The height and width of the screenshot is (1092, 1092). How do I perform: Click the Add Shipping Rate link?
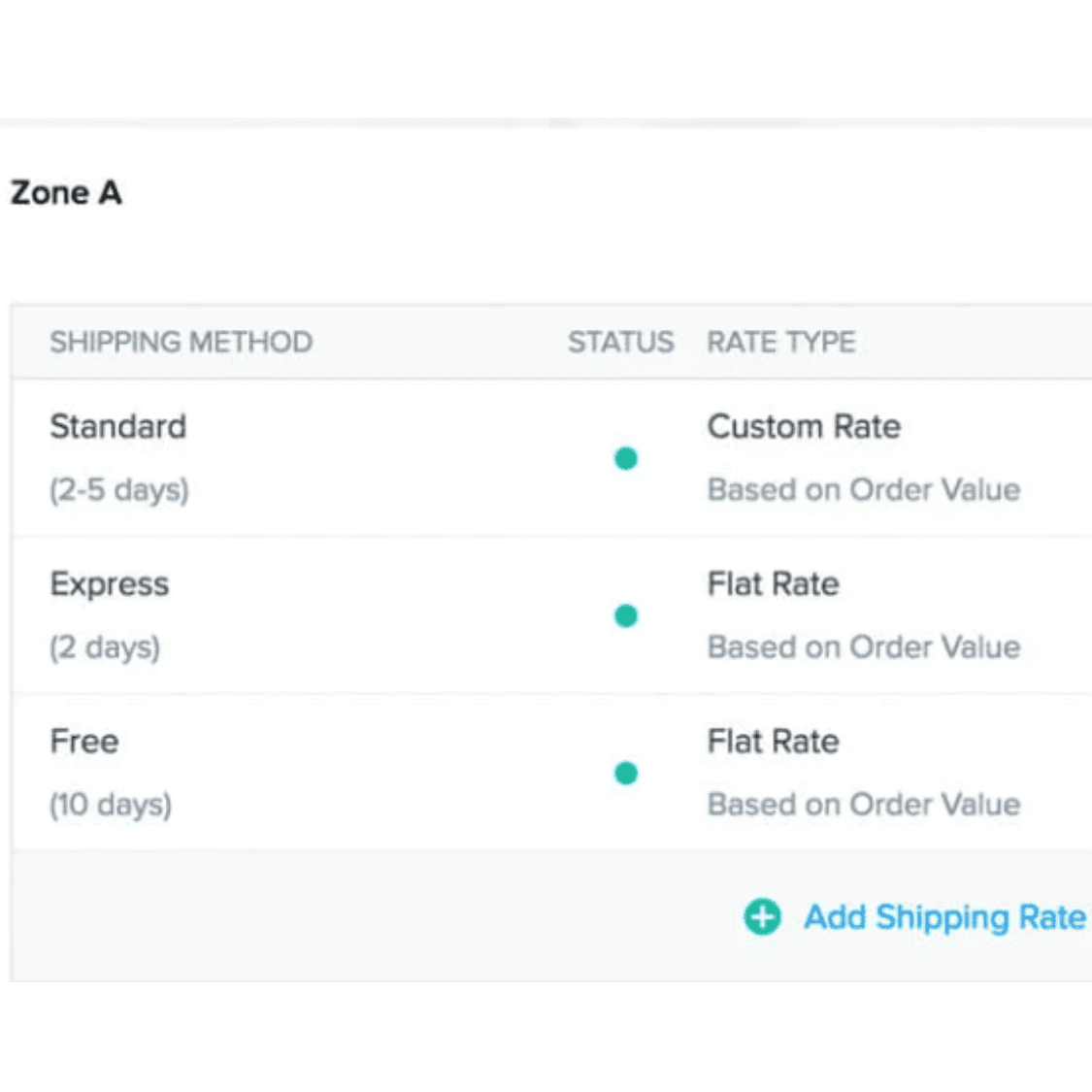(x=945, y=917)
